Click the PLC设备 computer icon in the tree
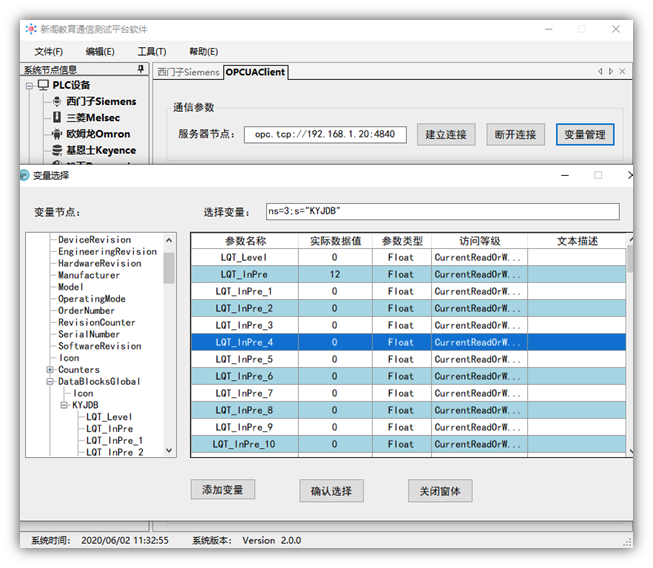Viewport: 653px width, 568px height. coord(43,85)
